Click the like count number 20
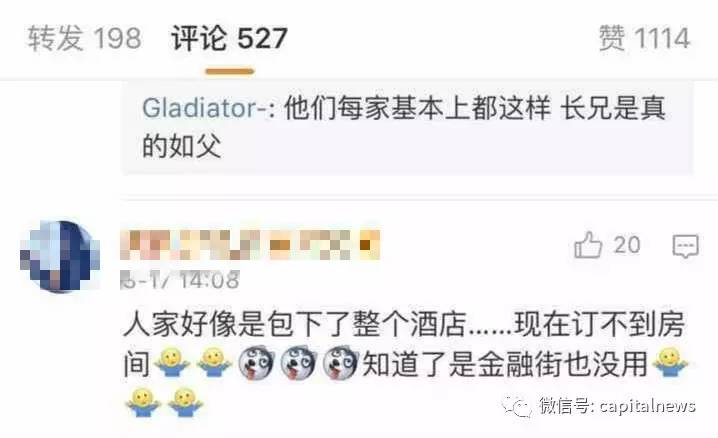Viewport: 718px width, 438px height. (627, 245)
